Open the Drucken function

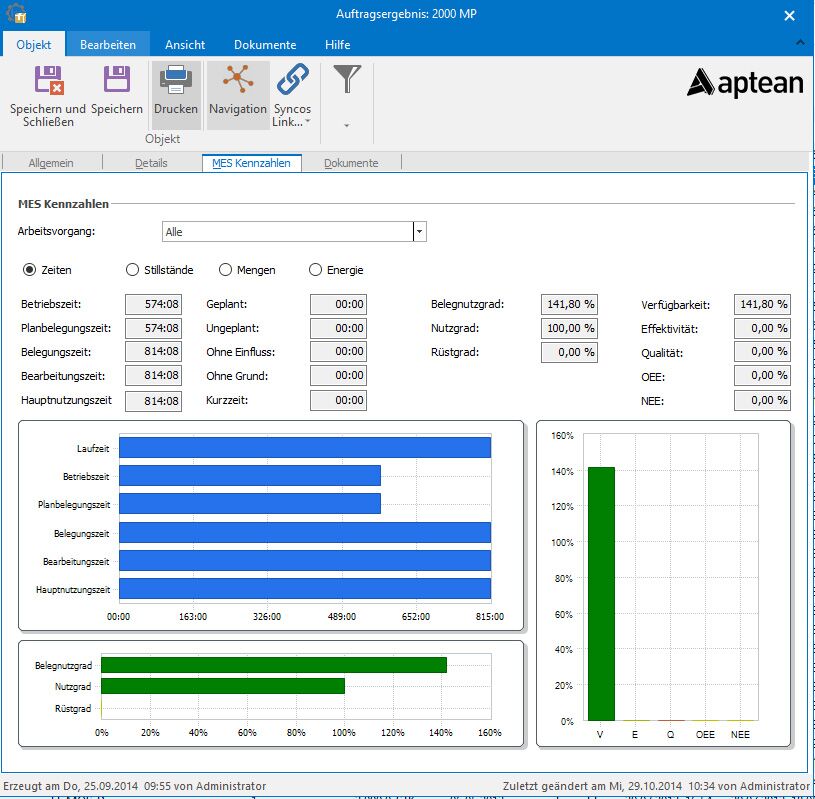[x=176, y=91]
